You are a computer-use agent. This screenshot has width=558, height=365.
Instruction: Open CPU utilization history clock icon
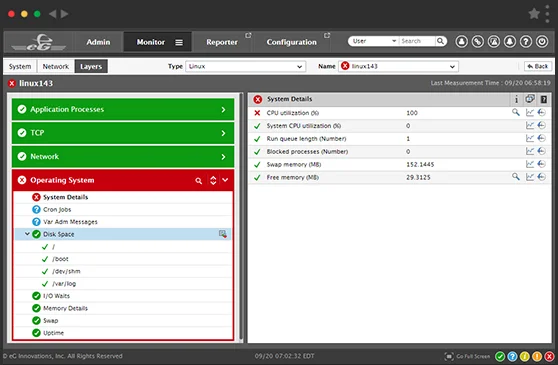(x=542, y=113)
